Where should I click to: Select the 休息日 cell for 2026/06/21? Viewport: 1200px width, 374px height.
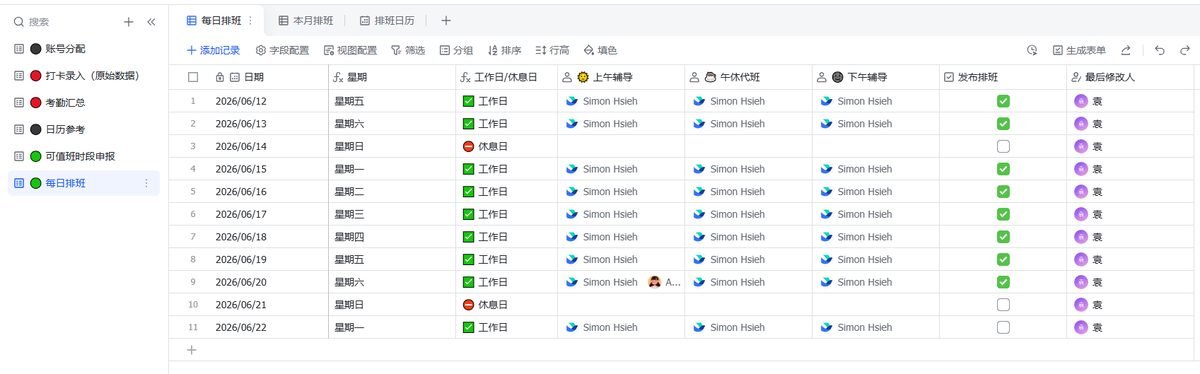pyautogui.click(x=506, y=305)
